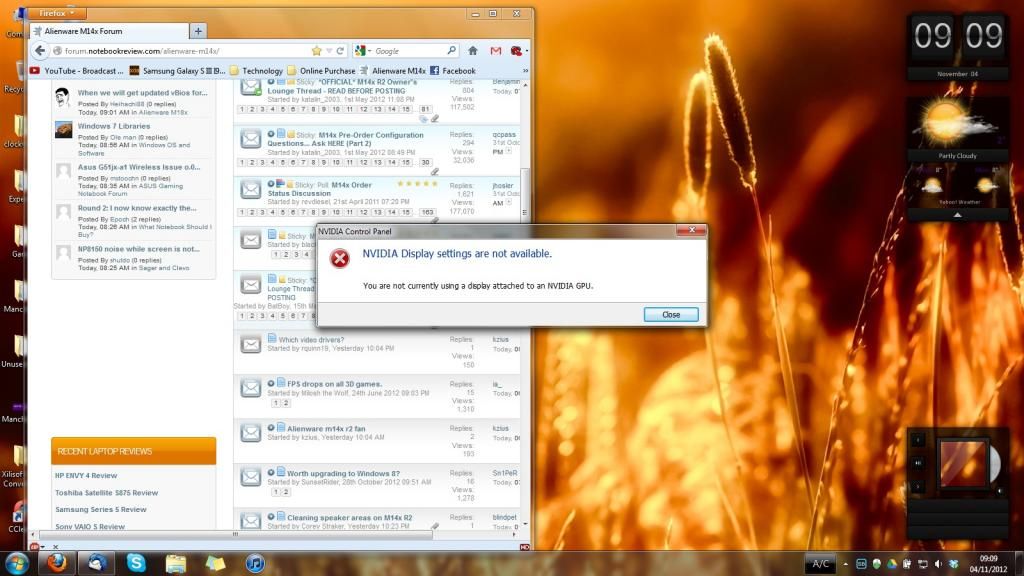The width and height of the screenshot is (1024, 576).
Task: Click the album art in media gadget
Action: click(x=963, y=464)
